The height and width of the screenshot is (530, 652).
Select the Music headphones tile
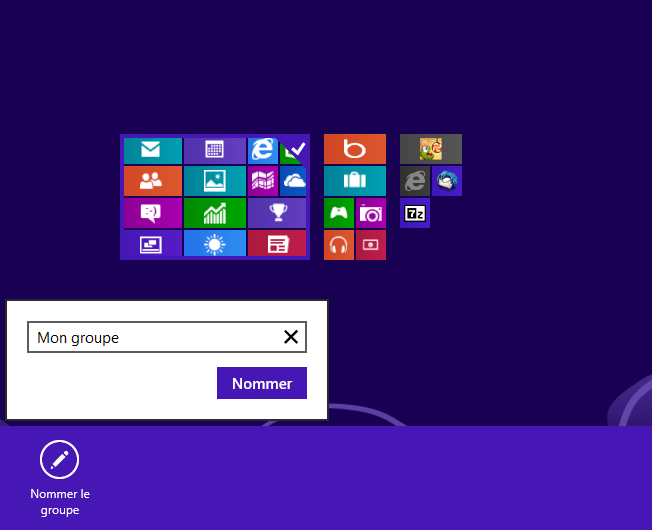click(339, 245)
